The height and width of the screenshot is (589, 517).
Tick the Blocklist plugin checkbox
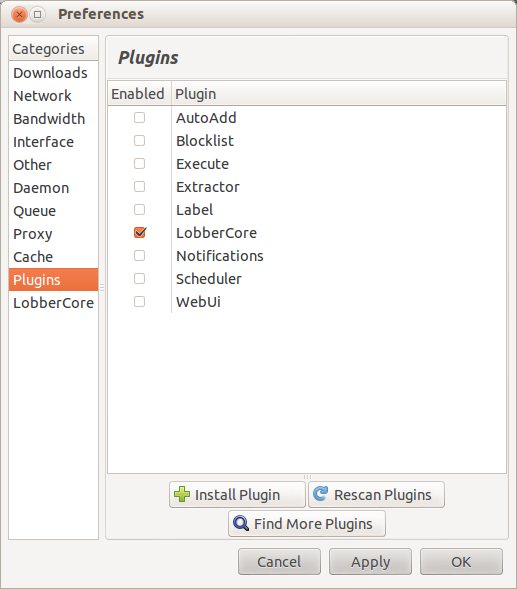coord(139,141)
